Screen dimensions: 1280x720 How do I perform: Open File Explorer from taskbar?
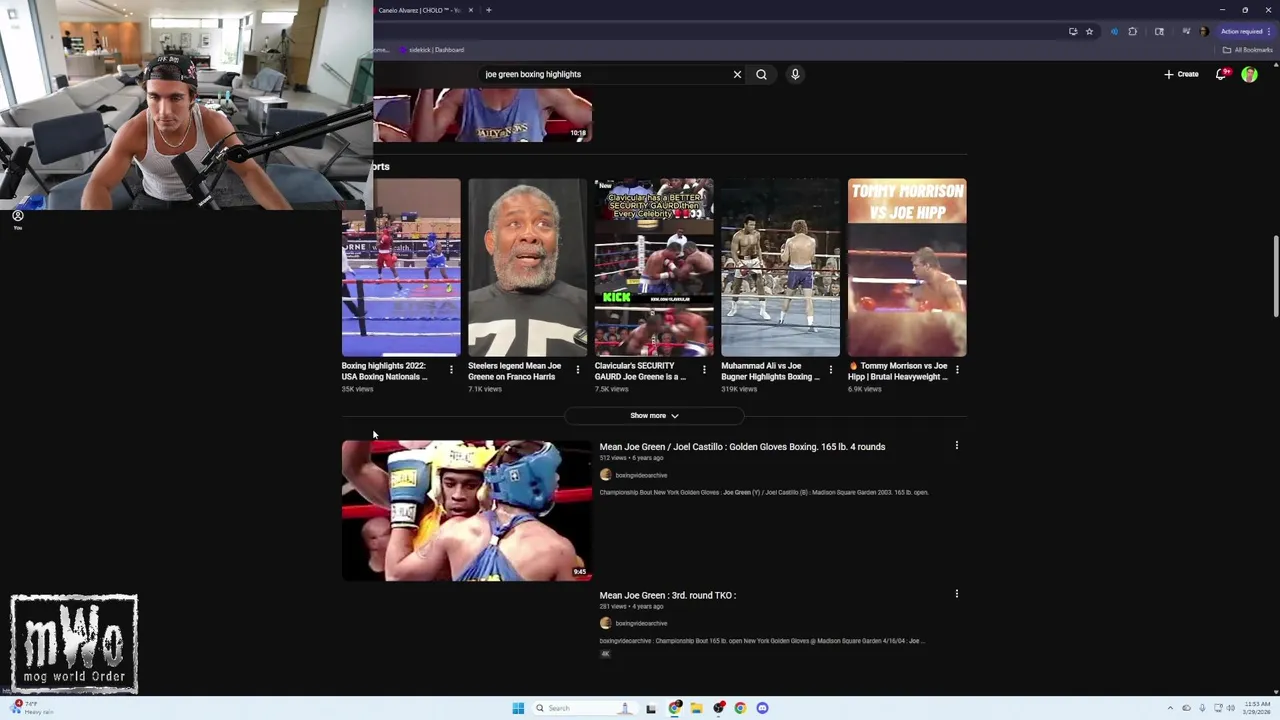tap(697, 708)
